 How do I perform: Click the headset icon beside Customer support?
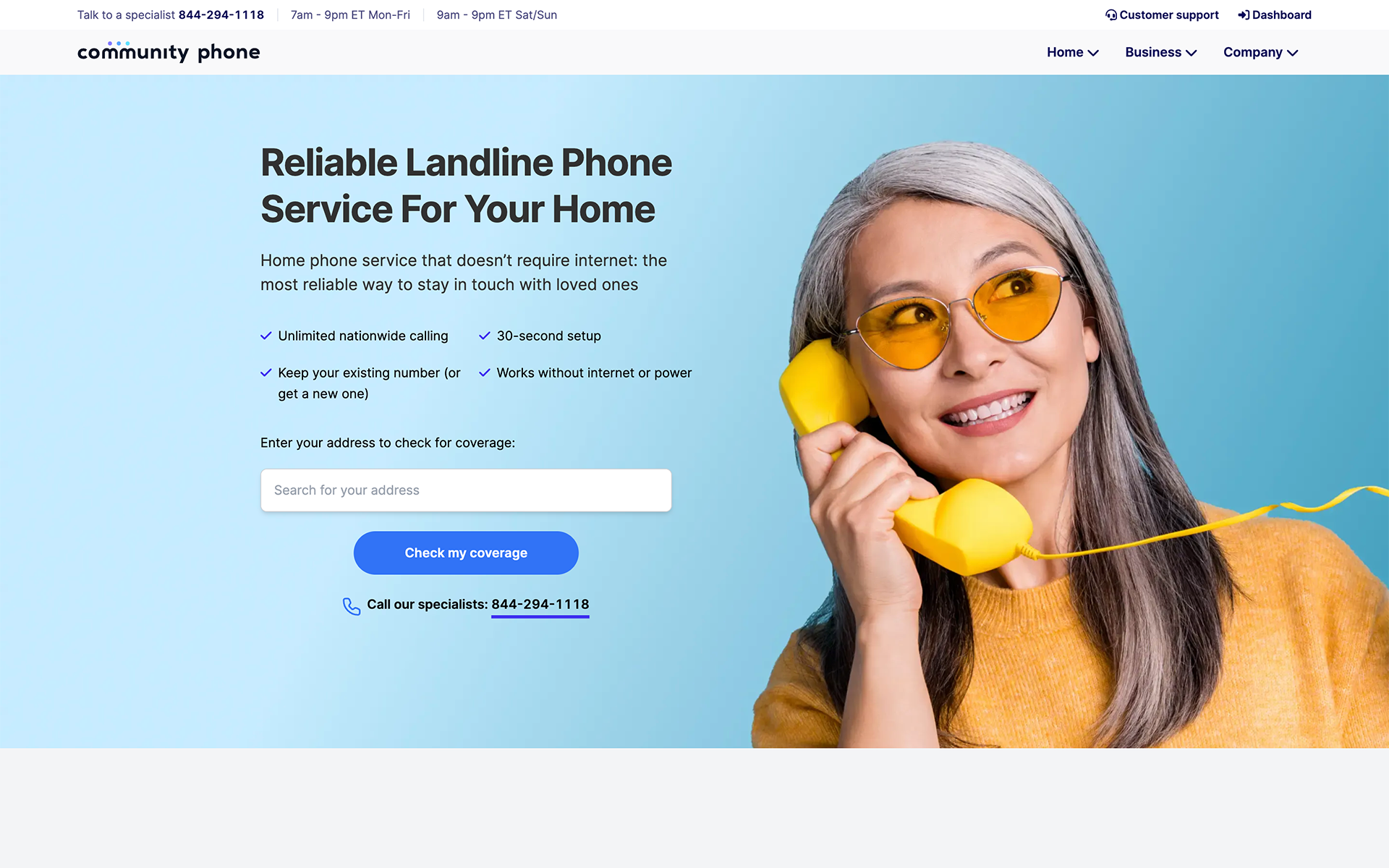click(1110, 15)
